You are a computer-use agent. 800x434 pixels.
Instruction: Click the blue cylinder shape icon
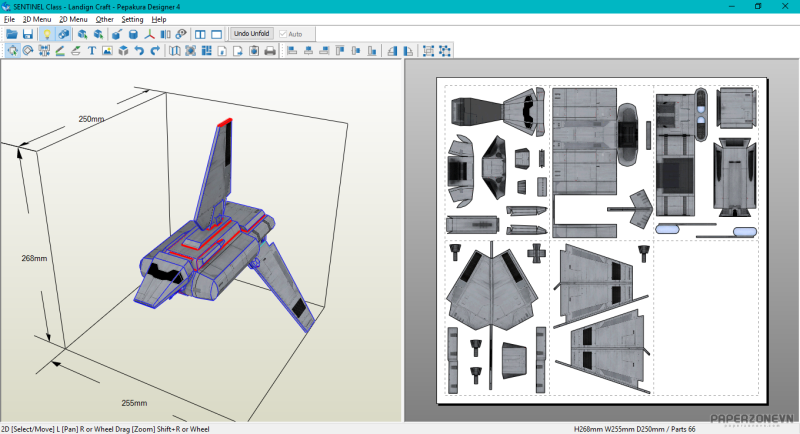(133, 34)
